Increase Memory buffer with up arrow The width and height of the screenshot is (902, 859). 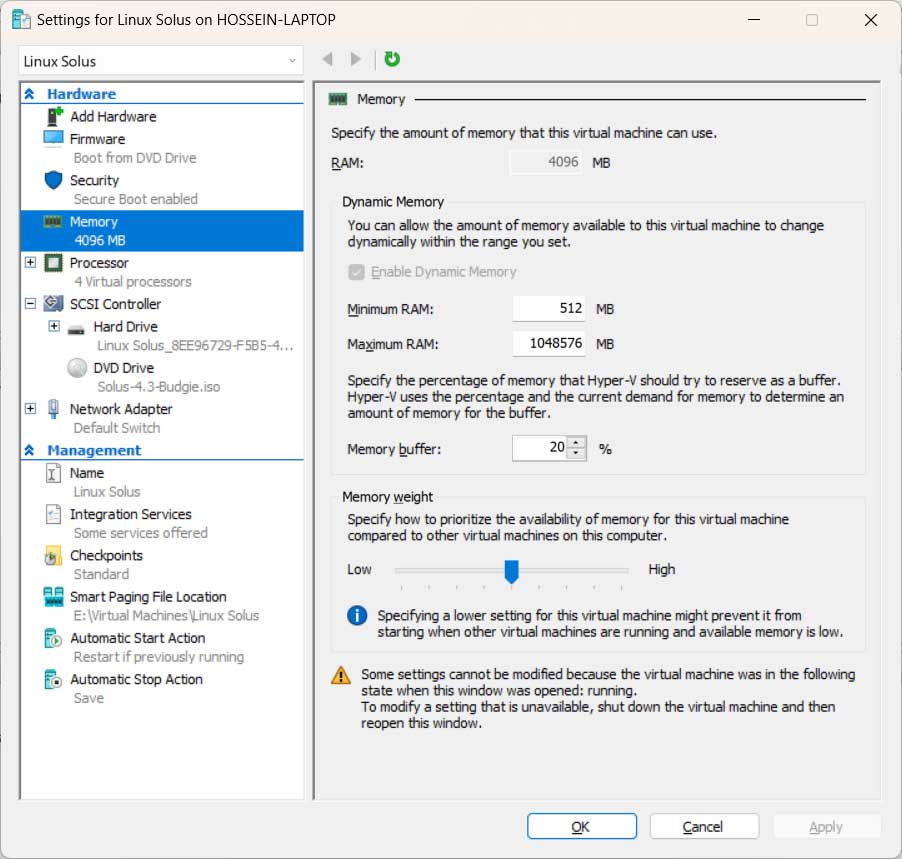(576, 442)
